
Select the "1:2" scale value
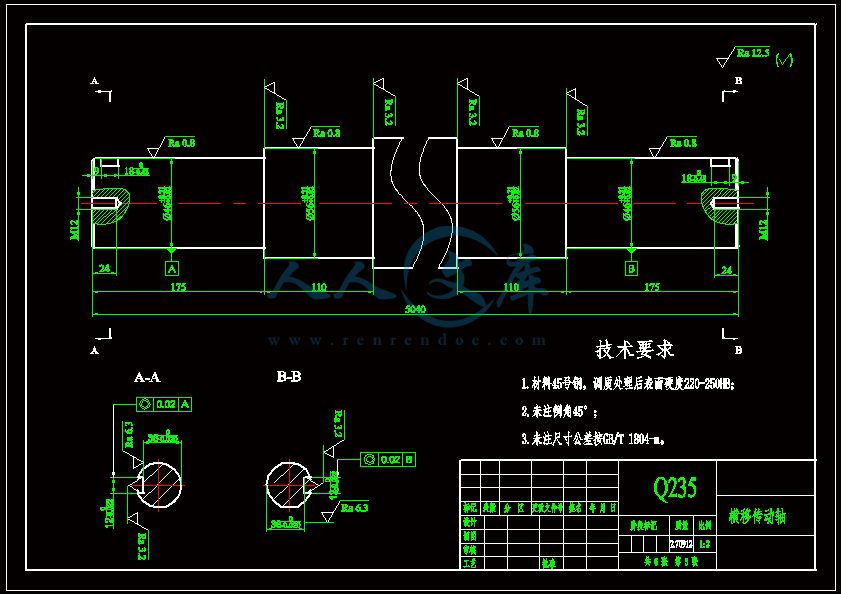(705, 544)
